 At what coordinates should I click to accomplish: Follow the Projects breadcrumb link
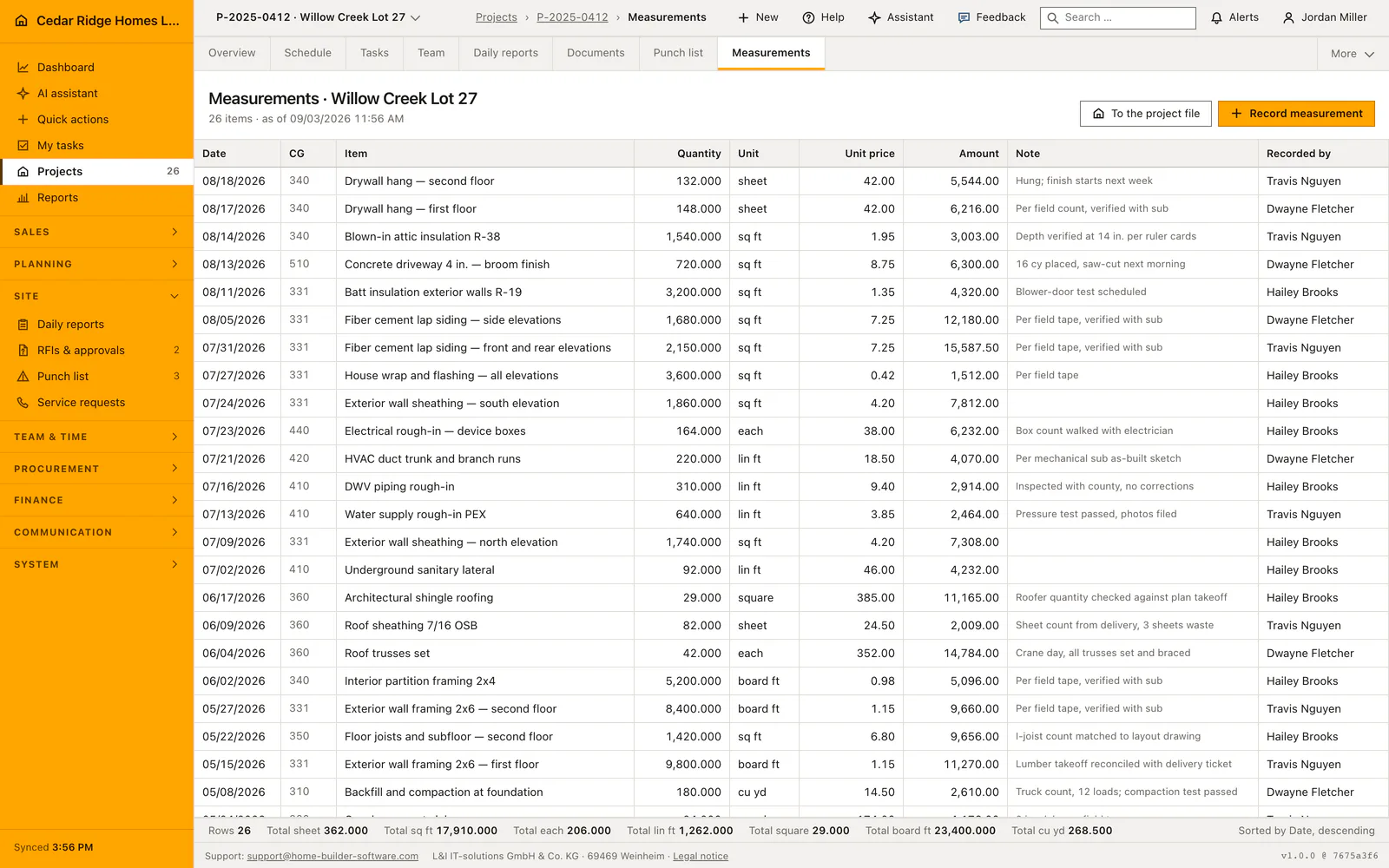(496, 17)
